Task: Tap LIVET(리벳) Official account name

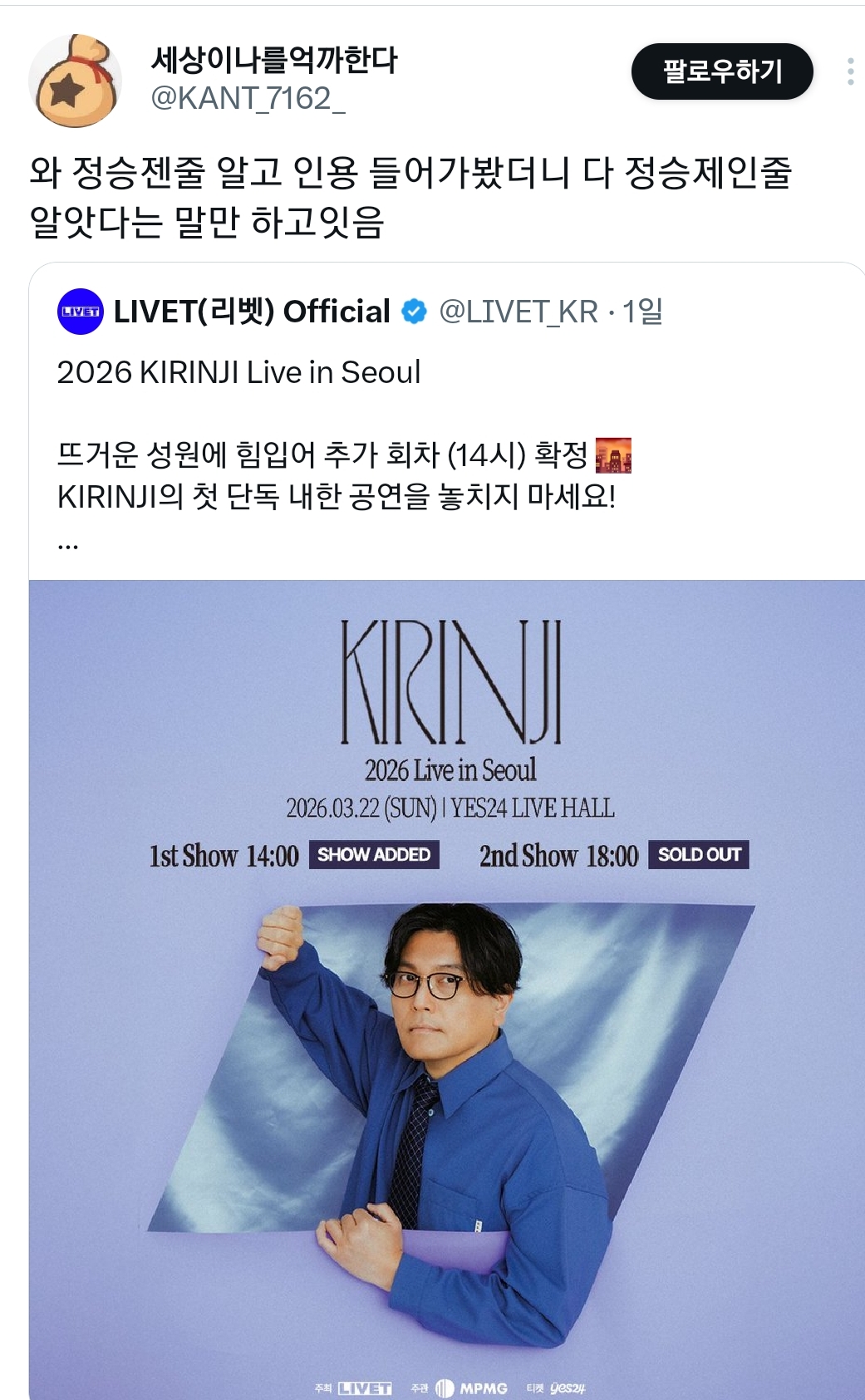Action: tap(252, 312)
